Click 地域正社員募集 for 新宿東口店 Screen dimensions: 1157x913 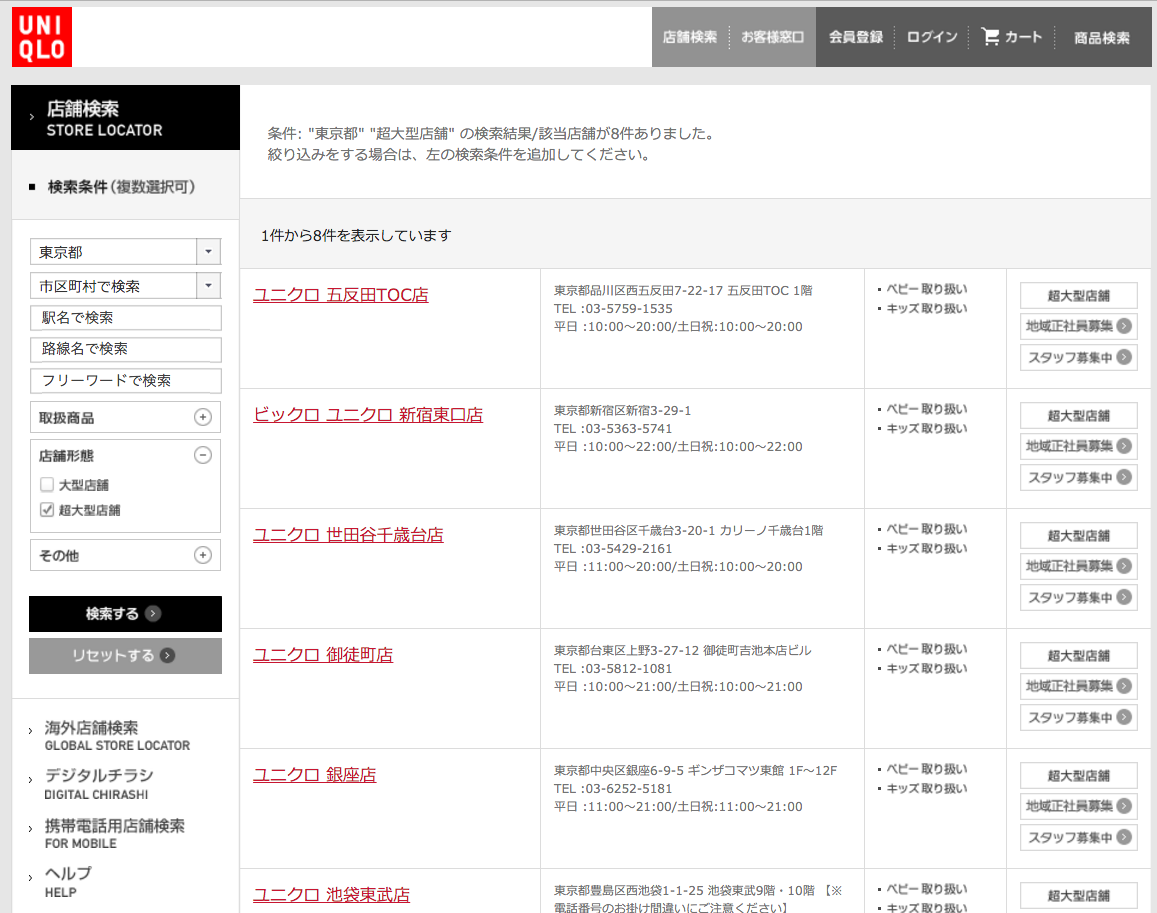tap(1079, 446)
